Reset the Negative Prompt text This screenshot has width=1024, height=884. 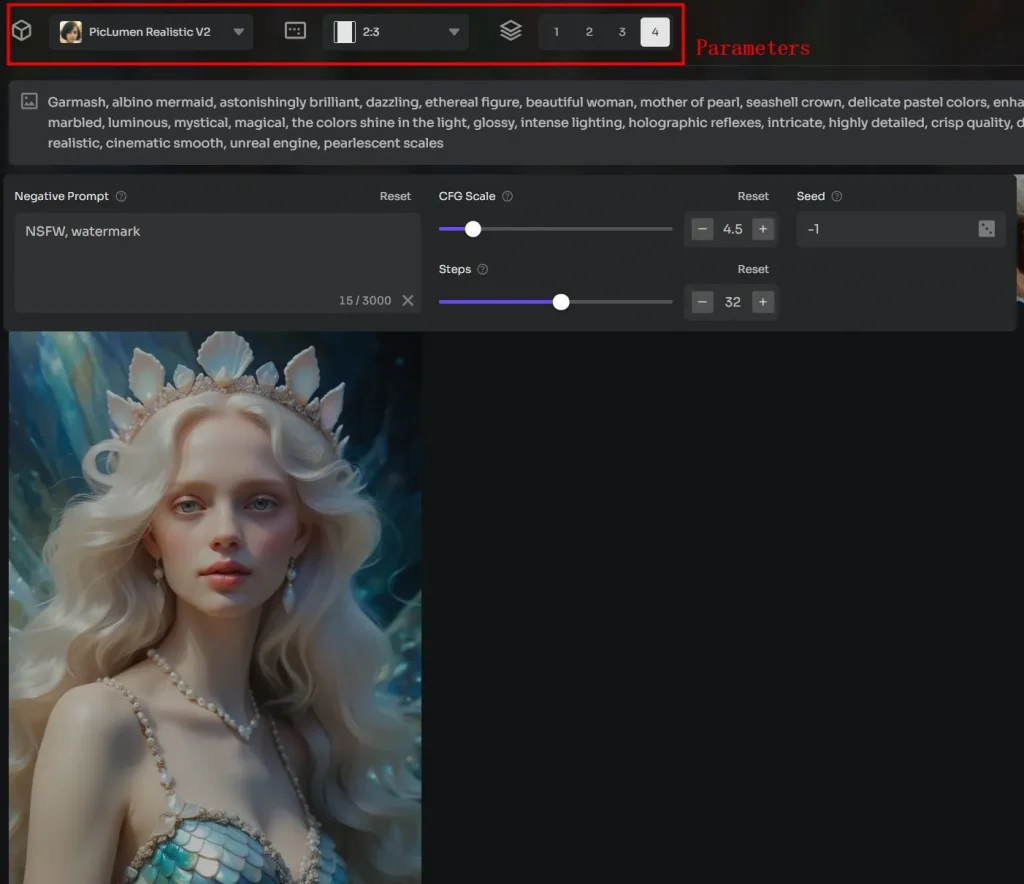pyautogui.click(x=395, y=197)
